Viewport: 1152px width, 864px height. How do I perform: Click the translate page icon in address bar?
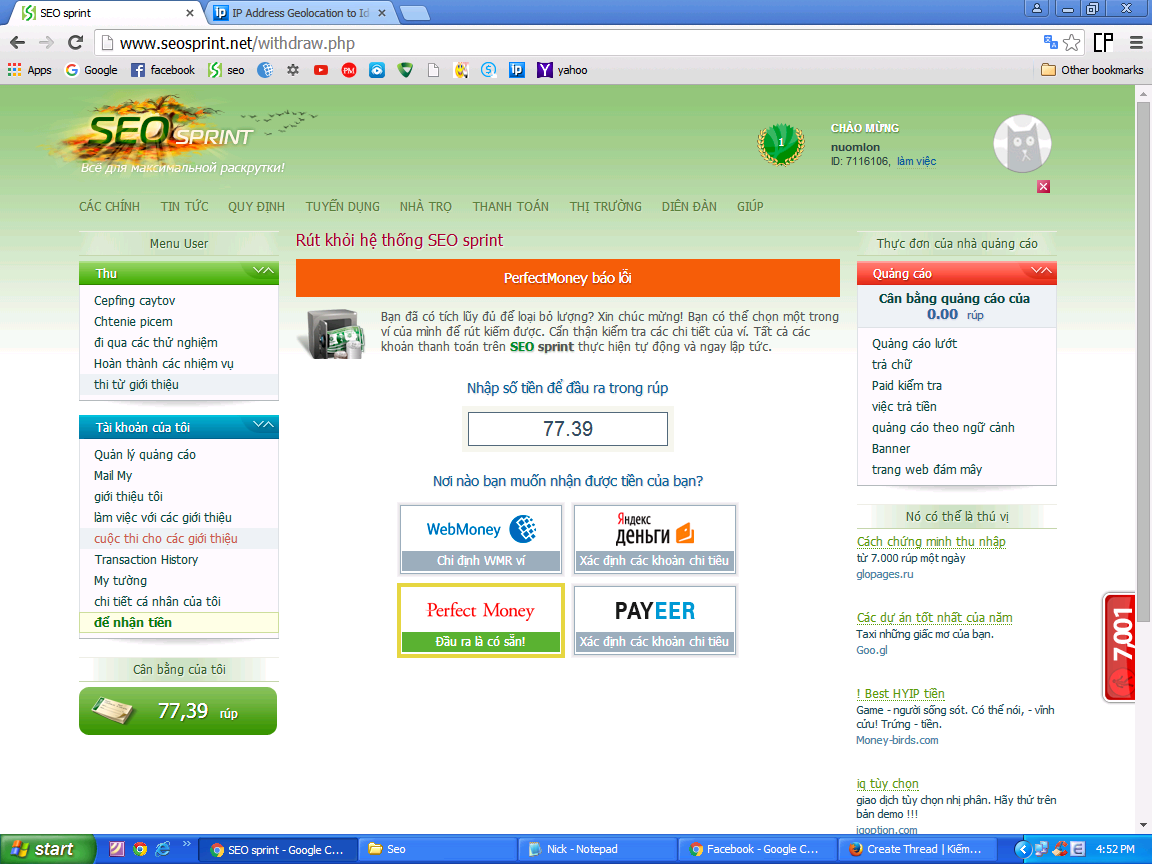point(1051,42)
